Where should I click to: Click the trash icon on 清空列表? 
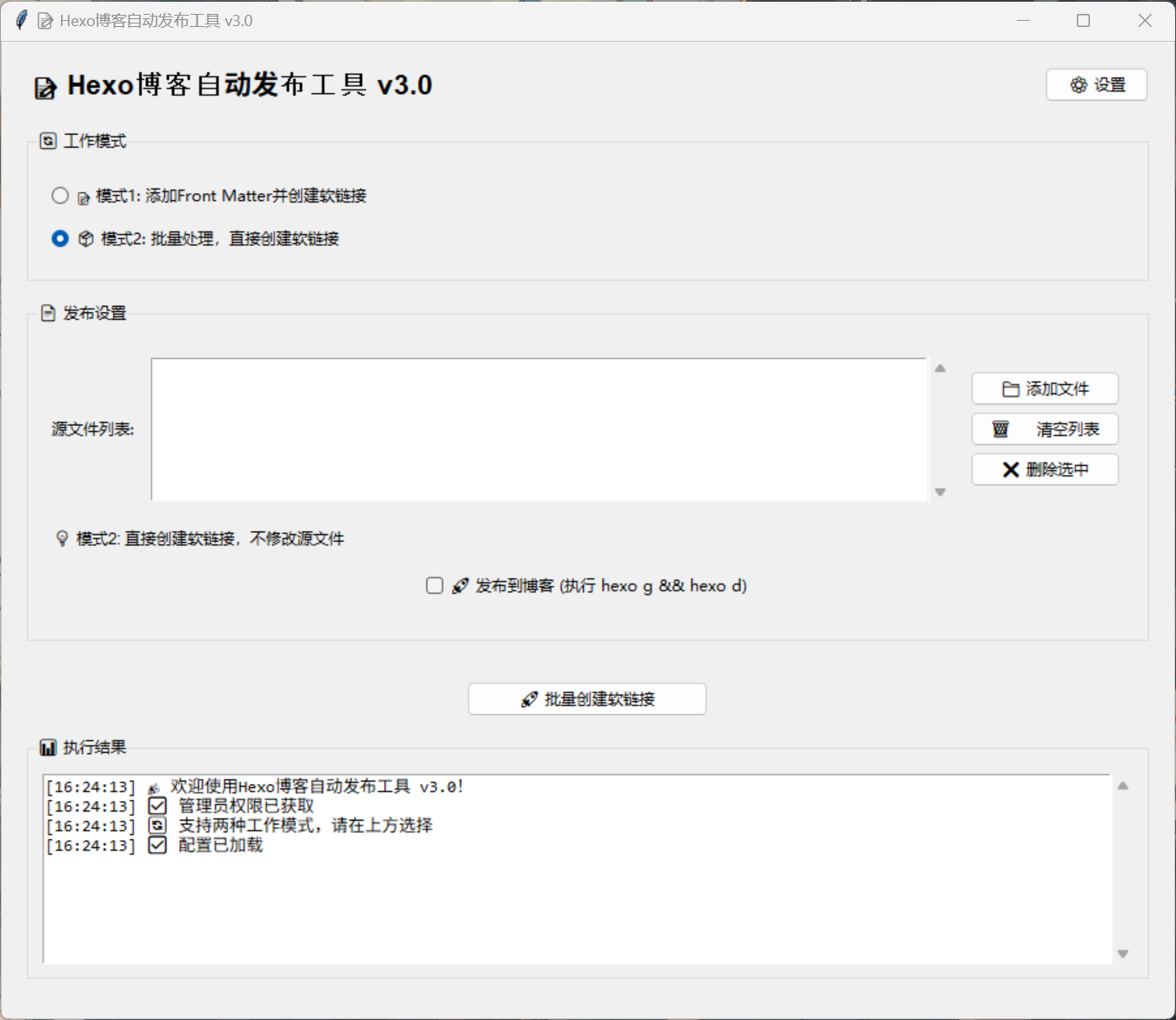[1001, 429]
